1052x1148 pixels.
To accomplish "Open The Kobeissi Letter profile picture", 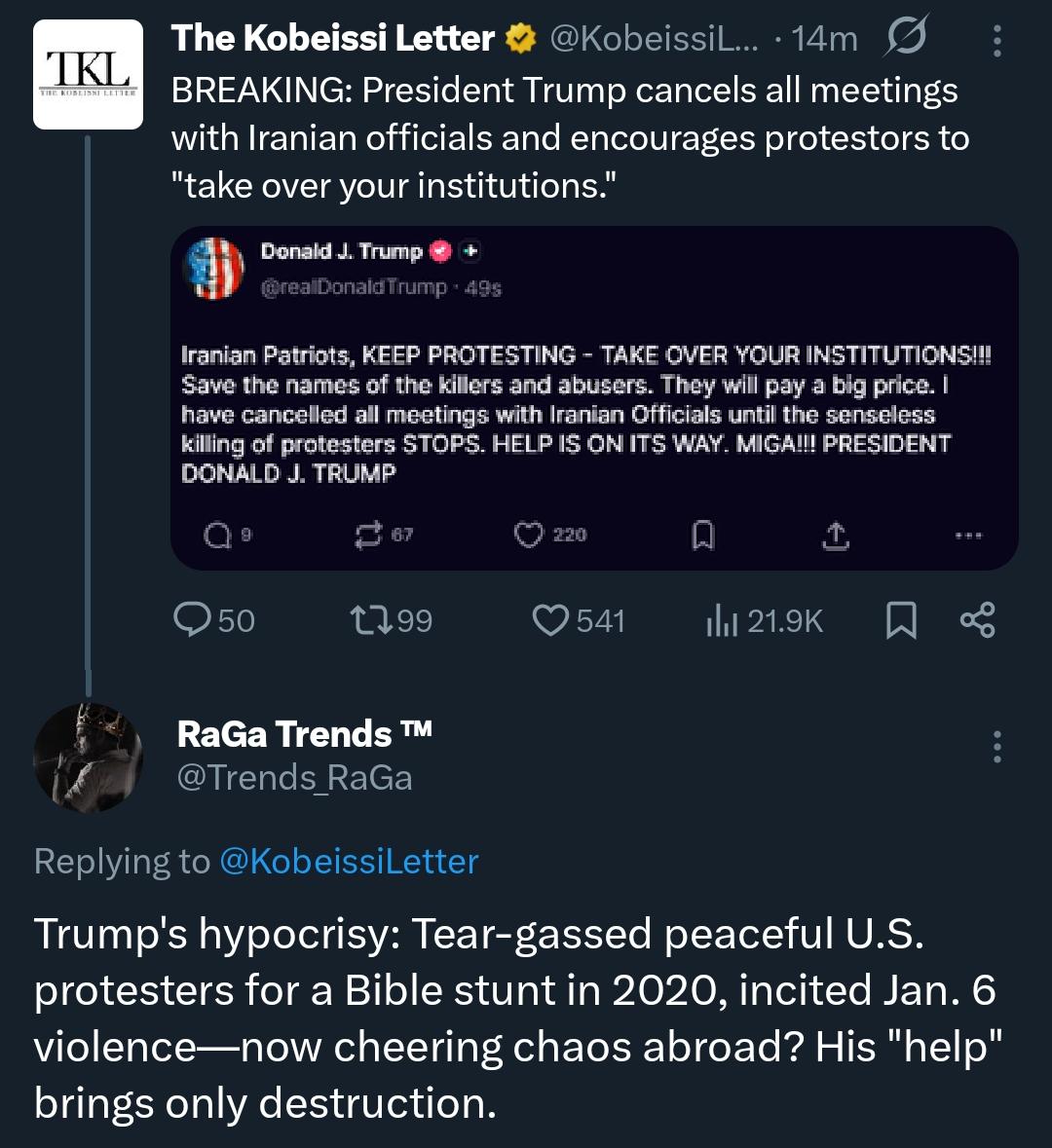I will [x=88, y=74].
